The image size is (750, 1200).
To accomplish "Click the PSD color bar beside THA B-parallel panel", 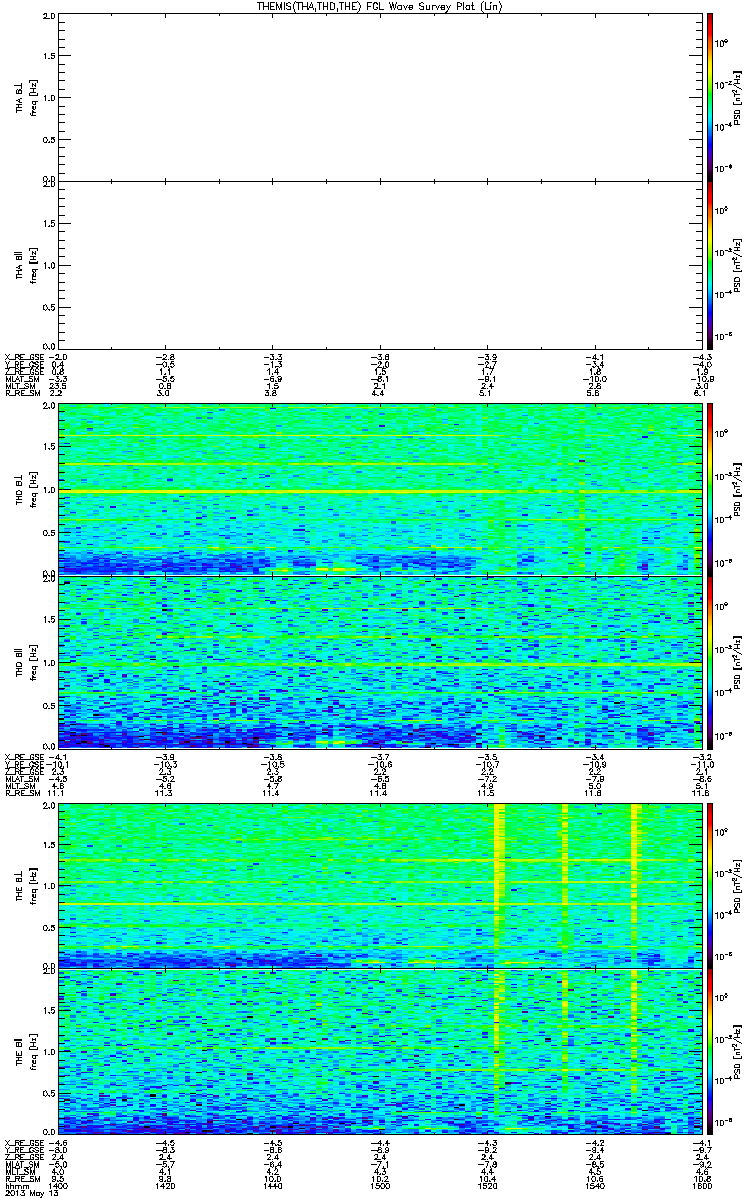I will pos(710,264).
